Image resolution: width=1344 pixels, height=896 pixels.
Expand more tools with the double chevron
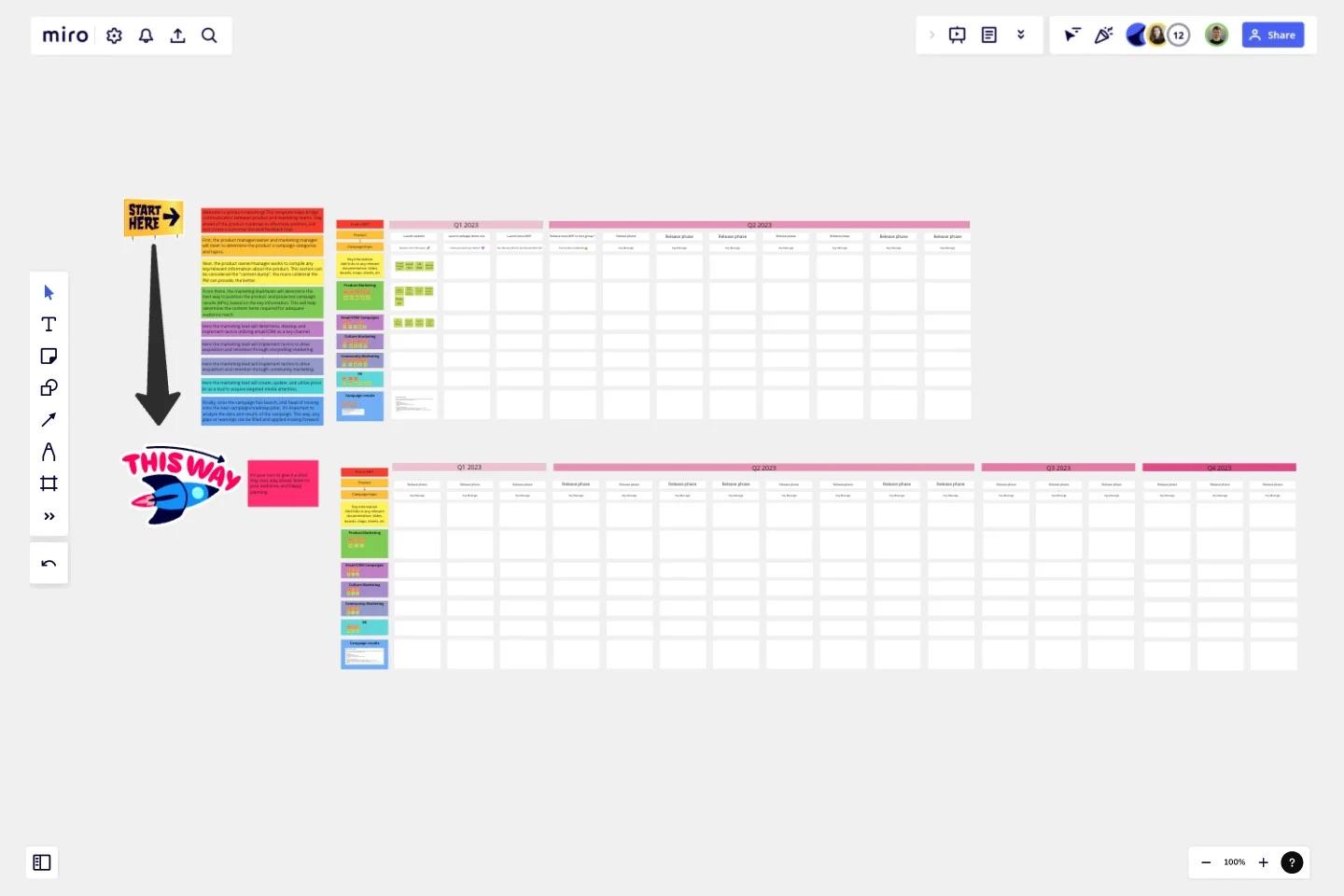(49, 516)
